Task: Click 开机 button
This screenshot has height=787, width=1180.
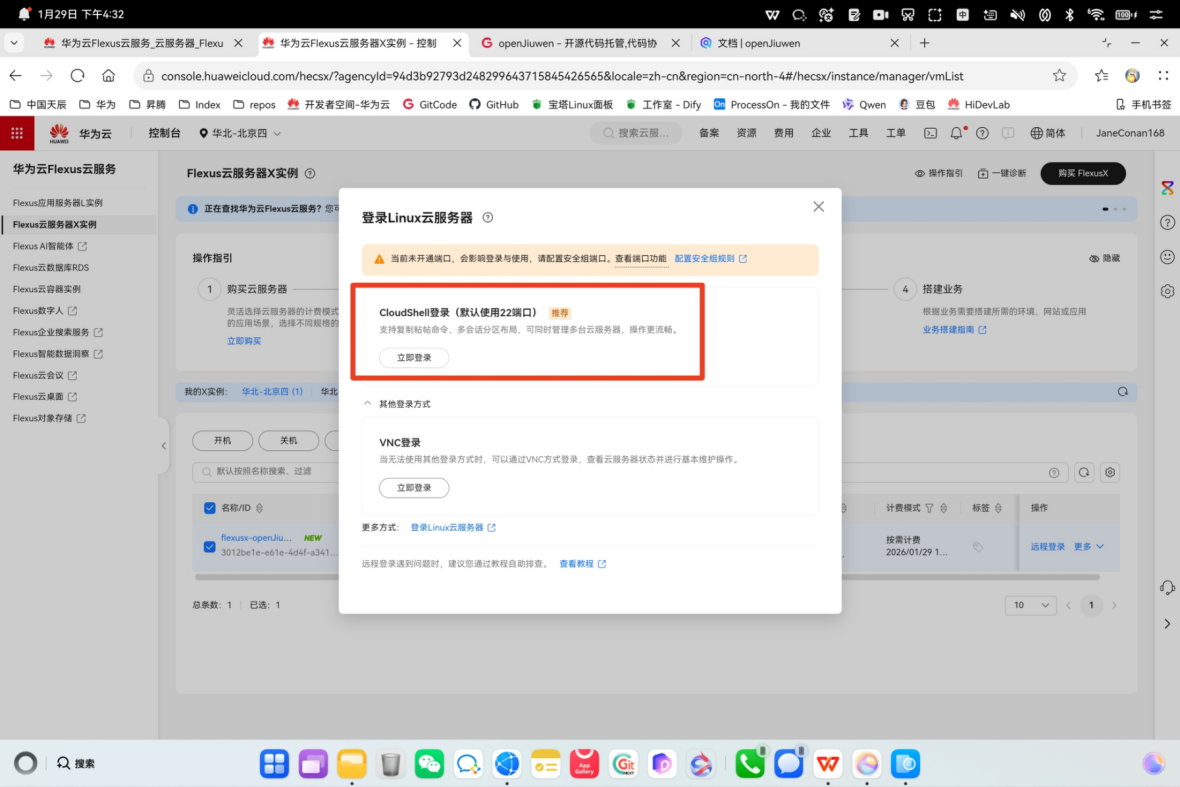Action: 223,440
